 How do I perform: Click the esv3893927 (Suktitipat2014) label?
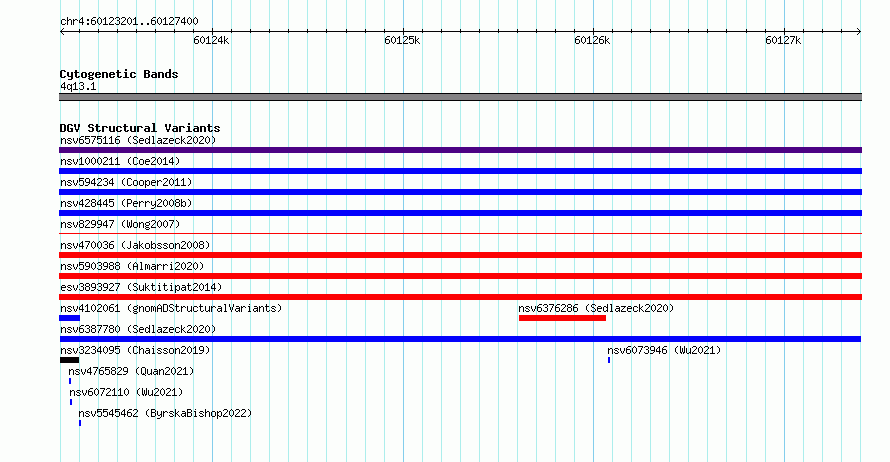(141, 287)
